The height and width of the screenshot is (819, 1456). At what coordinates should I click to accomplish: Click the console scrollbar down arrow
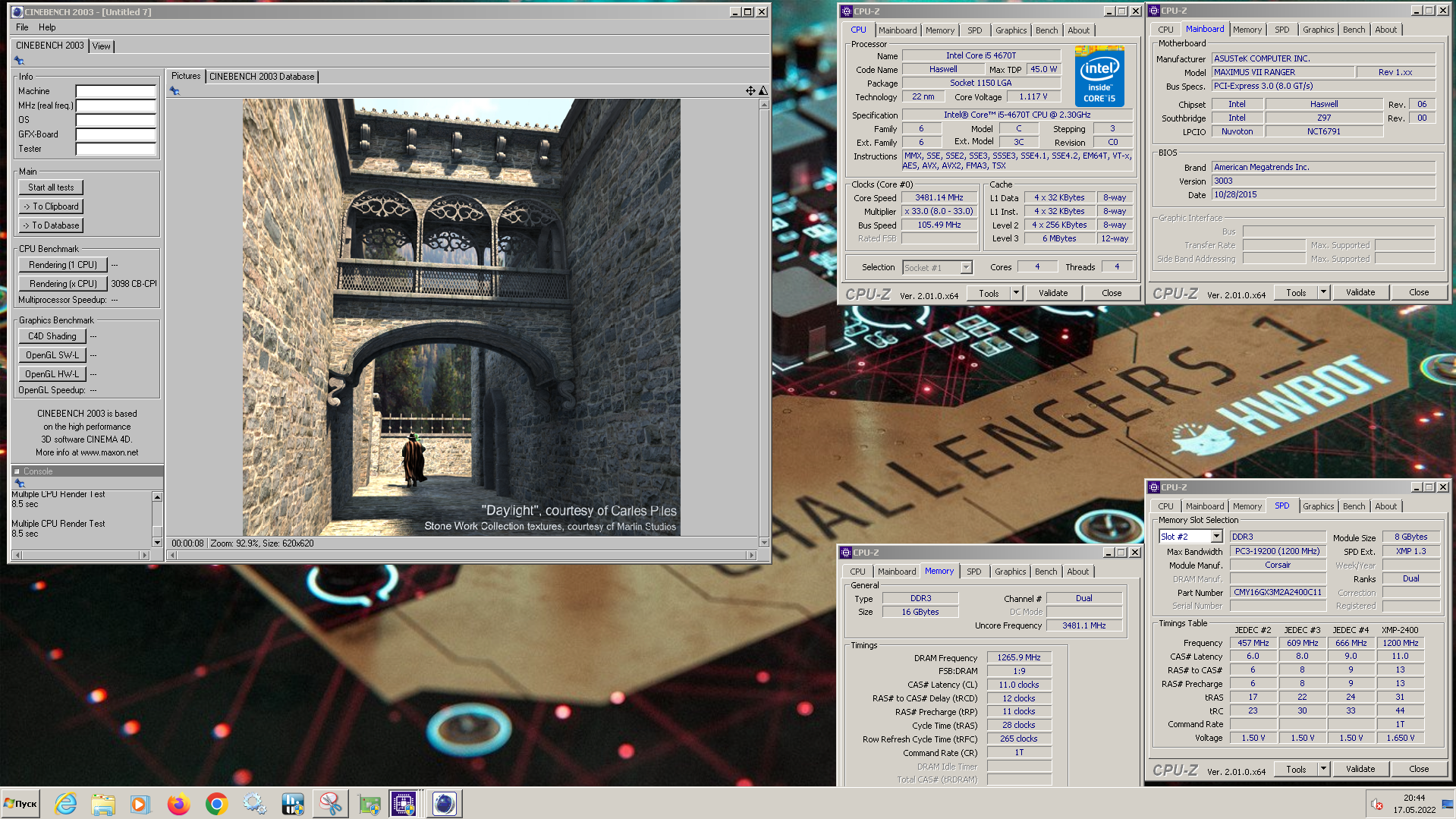click(157, 543)
